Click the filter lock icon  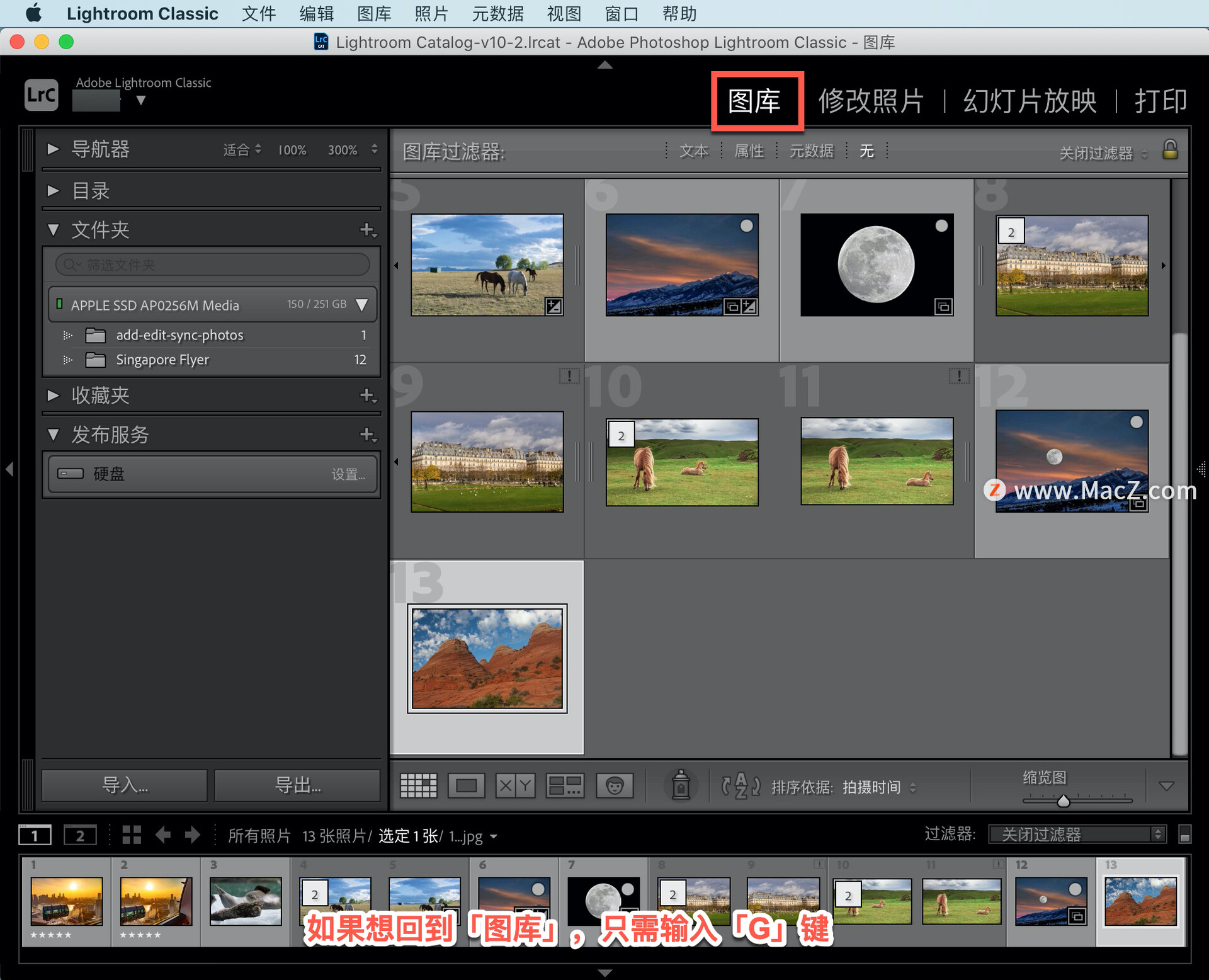1170,150
